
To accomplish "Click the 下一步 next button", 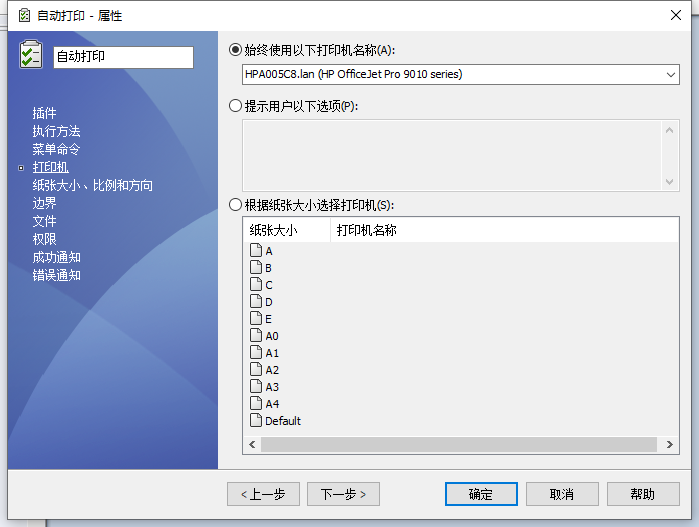I will (x=343, y=494).
